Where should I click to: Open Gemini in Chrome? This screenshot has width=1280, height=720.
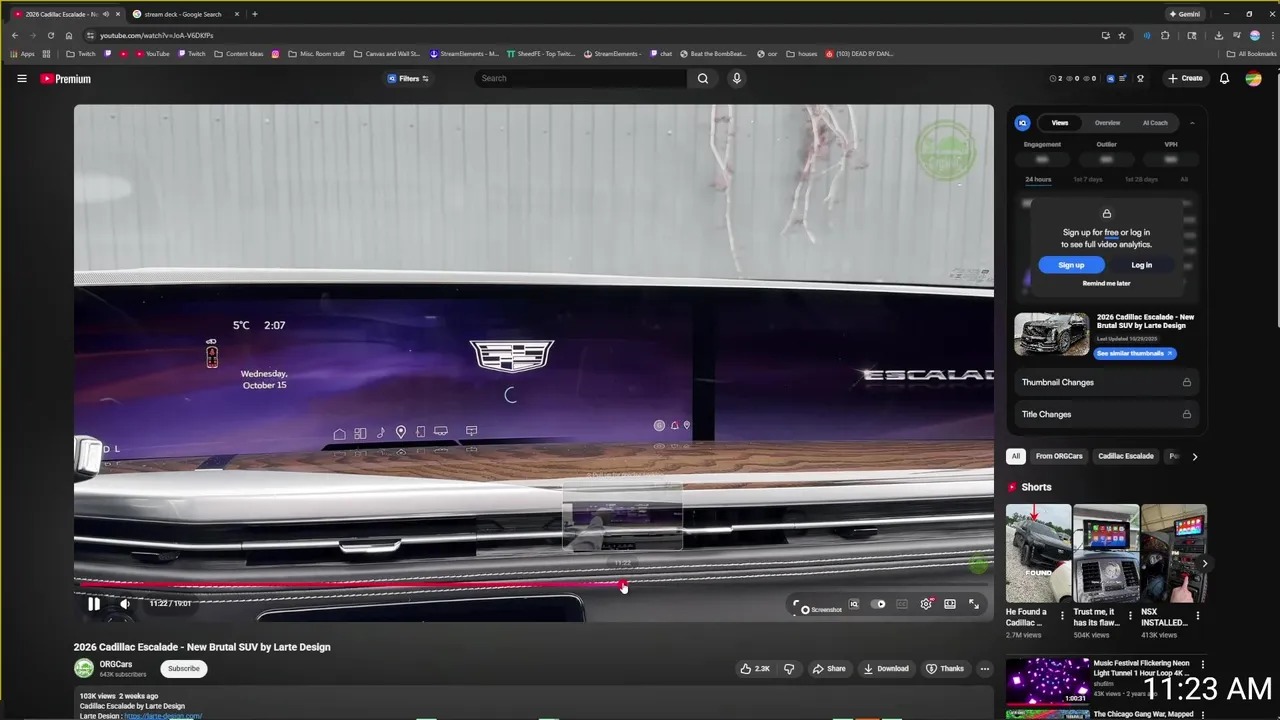pyautogui.click(x=1183, y=14)
